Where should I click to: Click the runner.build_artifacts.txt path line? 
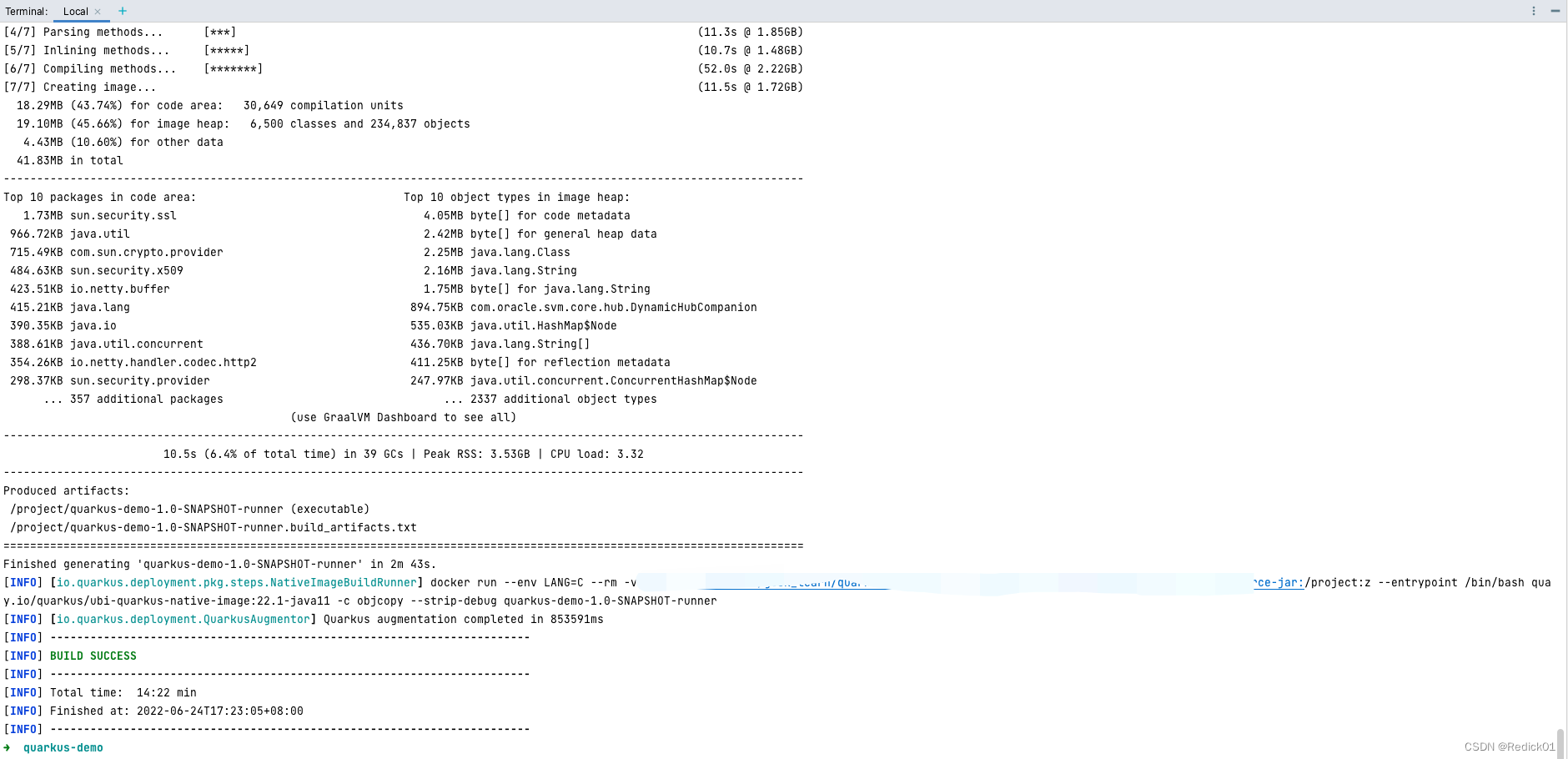[x=214, y=527]
